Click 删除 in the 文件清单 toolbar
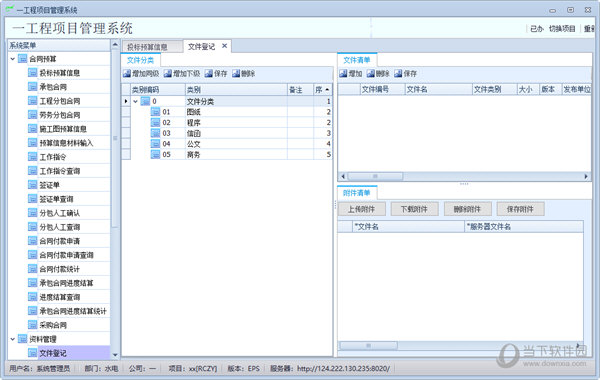Viewport: 600px width, 380px height. pyautogui.click(x=378, y=73)
